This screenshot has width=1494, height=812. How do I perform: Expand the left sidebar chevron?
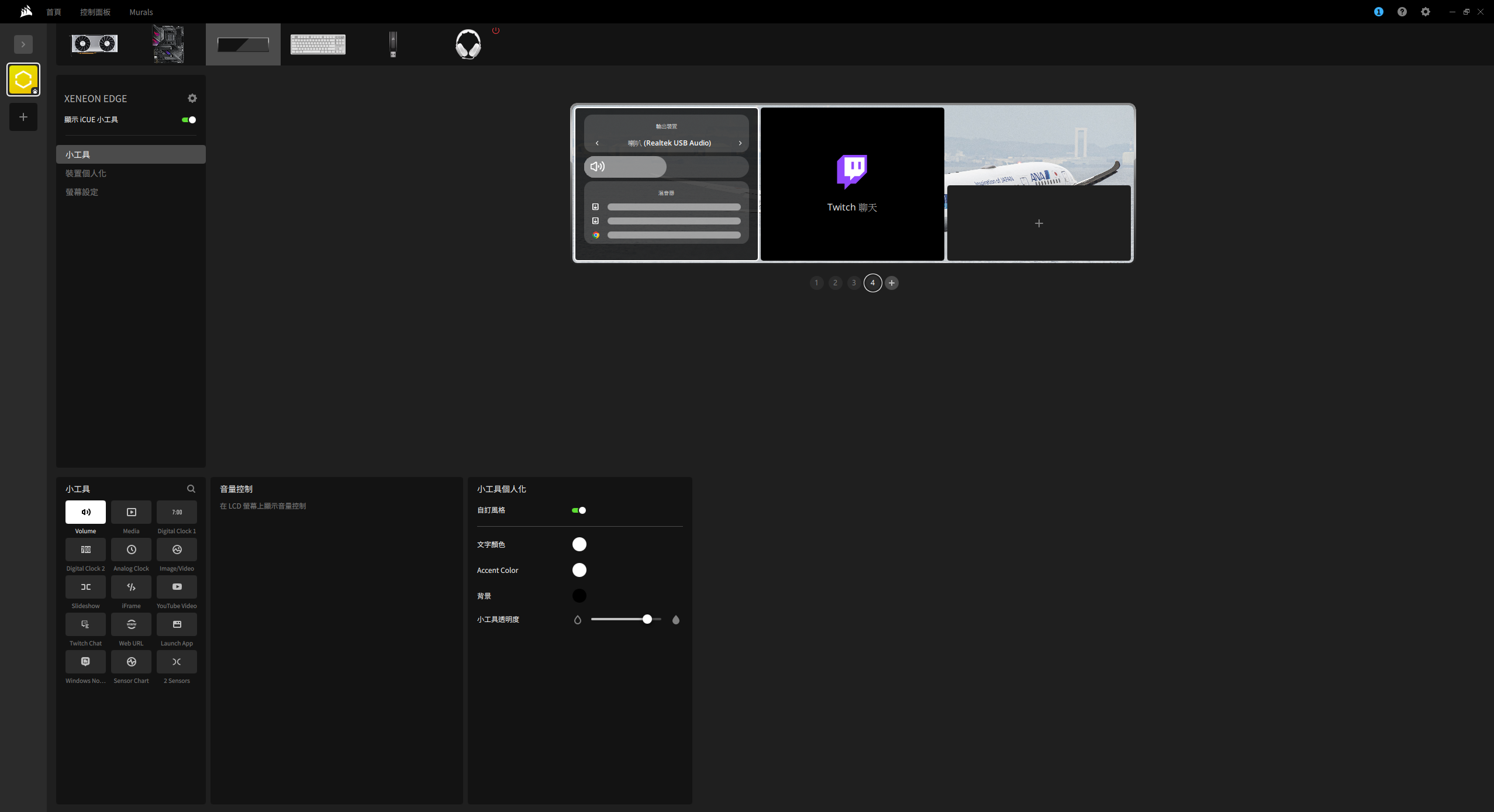(23, 44)
